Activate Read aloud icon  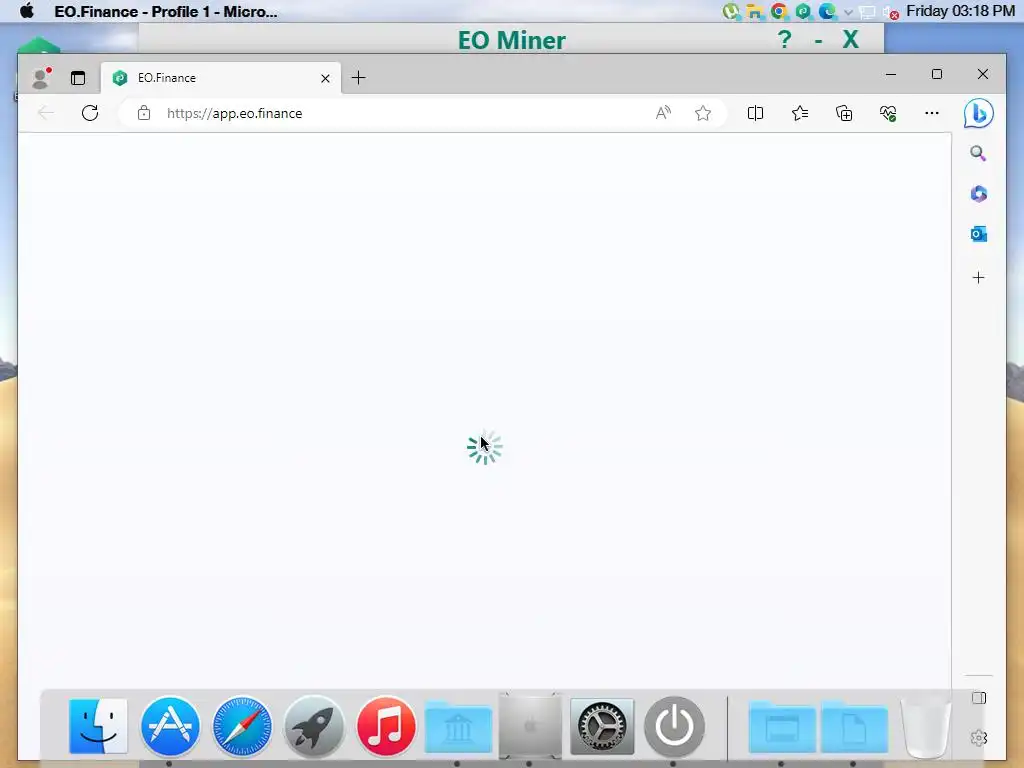tap(663, 113)
